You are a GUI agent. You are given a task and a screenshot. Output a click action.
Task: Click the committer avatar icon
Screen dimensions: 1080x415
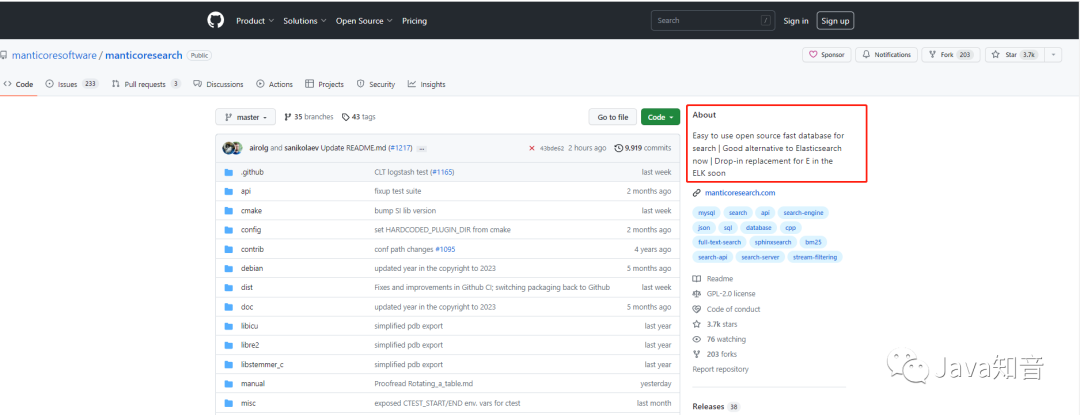[232, 148]
